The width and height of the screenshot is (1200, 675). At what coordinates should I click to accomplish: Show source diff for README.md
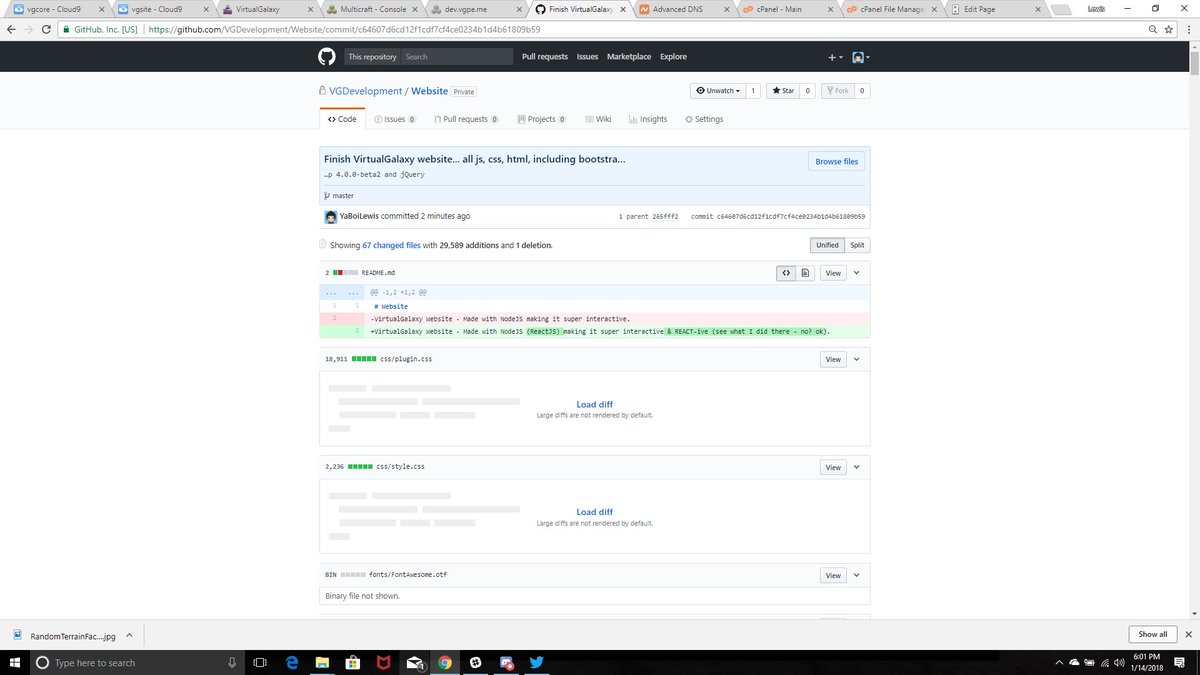click(787, 273)
